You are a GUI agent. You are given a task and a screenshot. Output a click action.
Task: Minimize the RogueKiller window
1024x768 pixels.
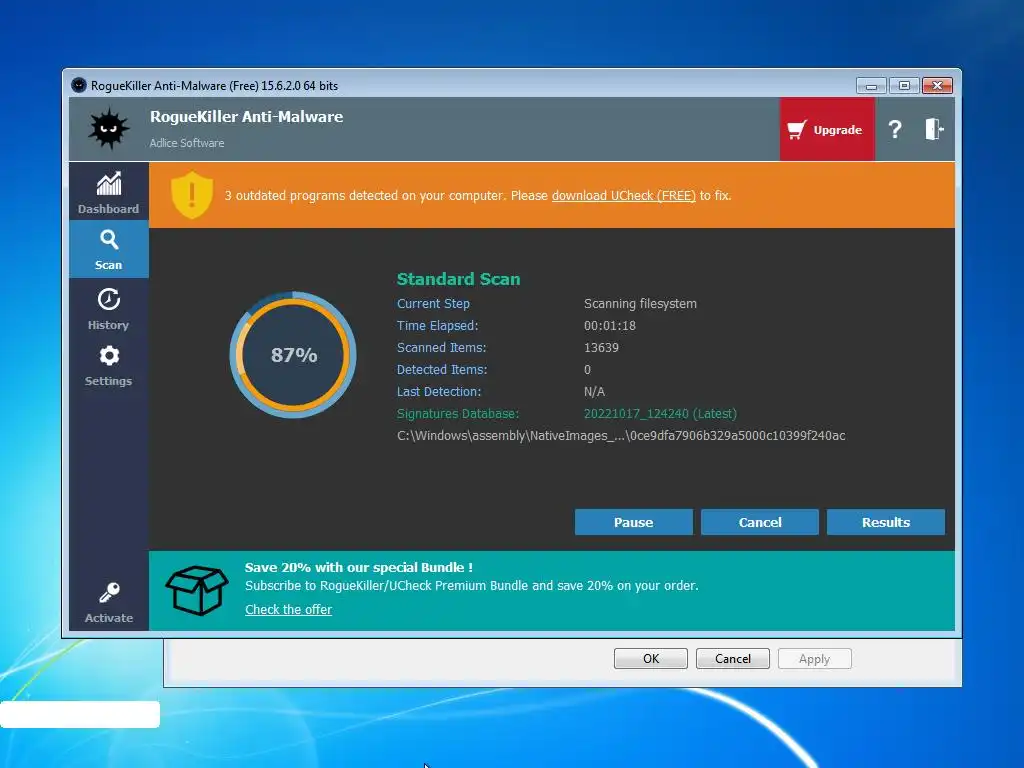(x=871, y=86)
